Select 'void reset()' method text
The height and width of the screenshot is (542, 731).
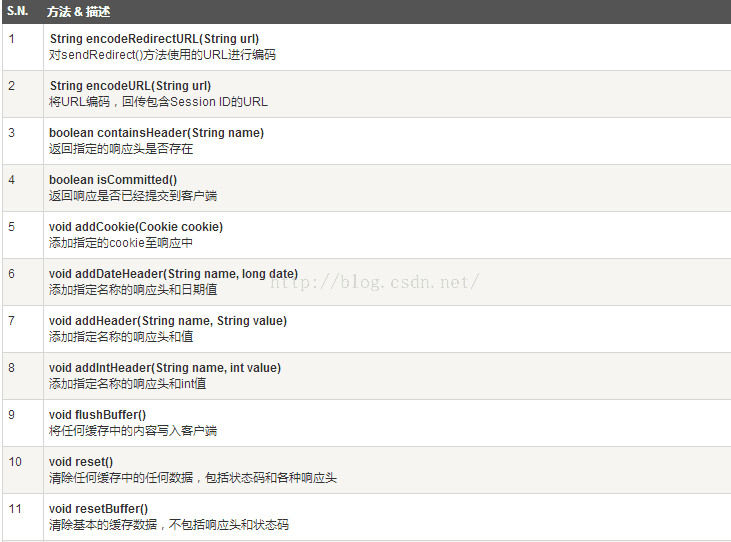[81, 462]
